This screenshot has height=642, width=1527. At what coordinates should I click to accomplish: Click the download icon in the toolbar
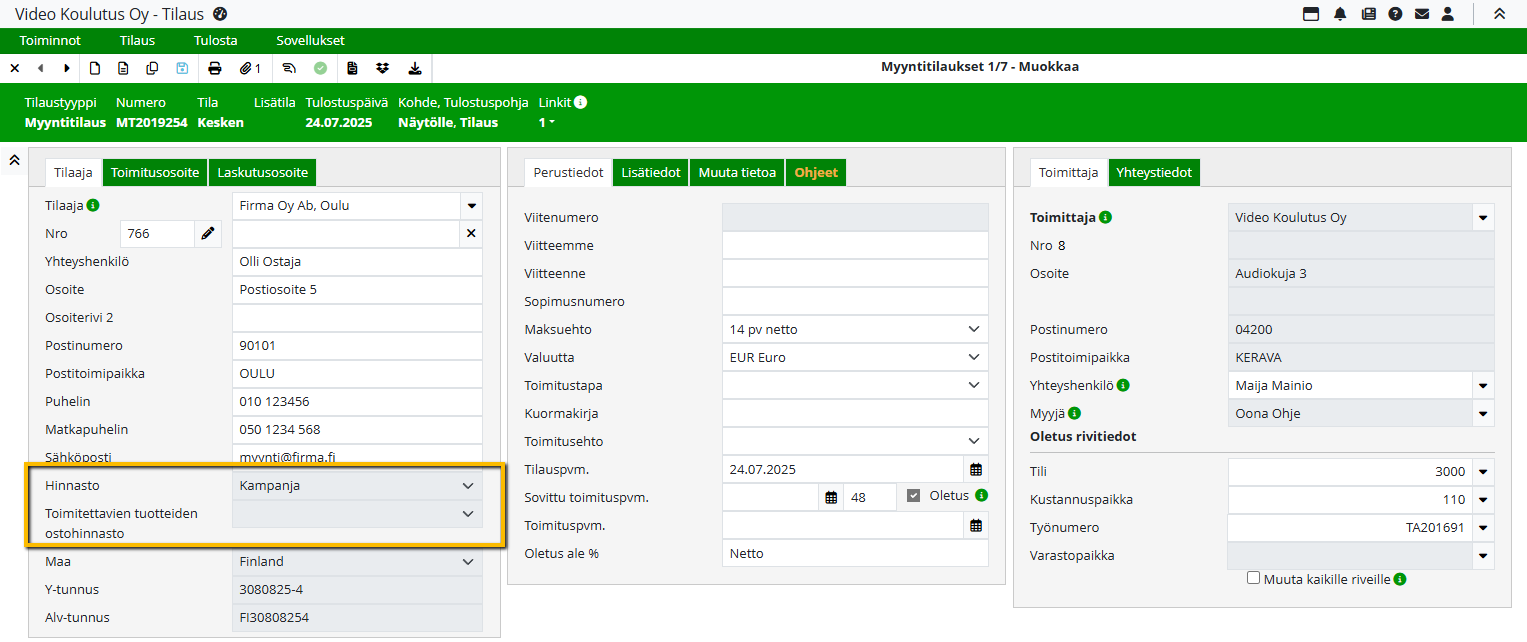[415, 68]
